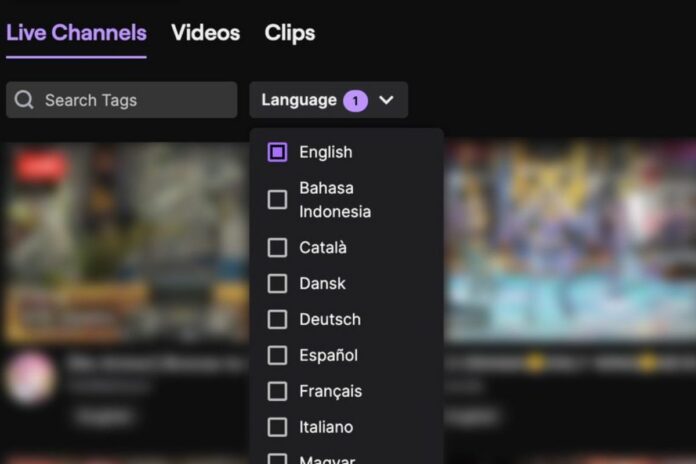Uncheck the English language checkbox
Screen dimensions: 696x464
click(x=278, y=152)
